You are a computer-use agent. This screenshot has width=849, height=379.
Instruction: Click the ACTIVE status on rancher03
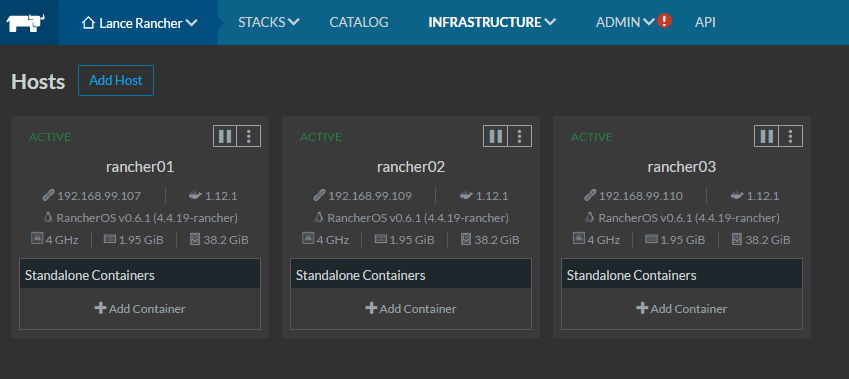[x=592, y=137]
